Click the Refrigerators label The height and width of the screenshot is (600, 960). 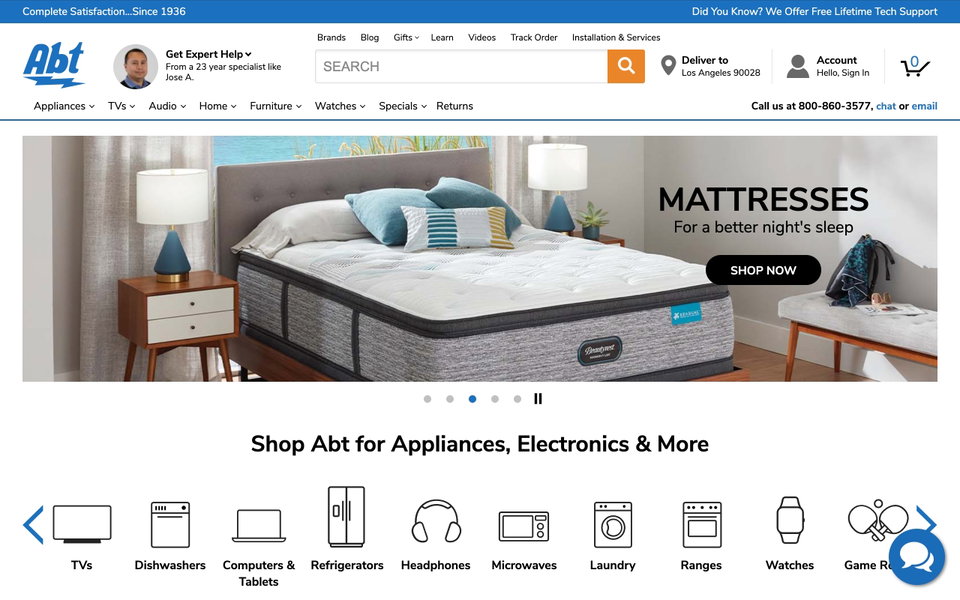pyautogui.click(x=347, y=565)
